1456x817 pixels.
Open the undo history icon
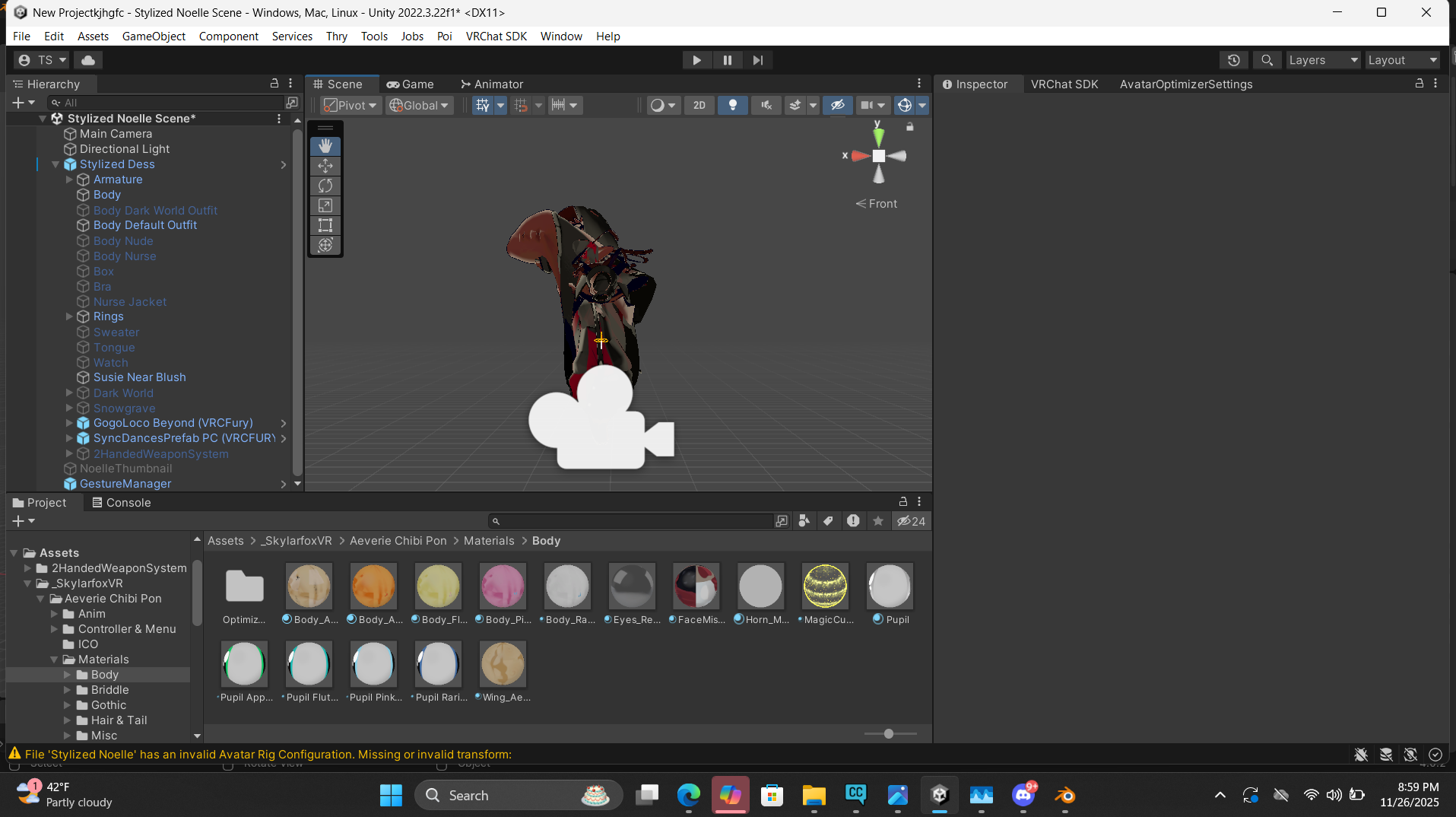1234,60
